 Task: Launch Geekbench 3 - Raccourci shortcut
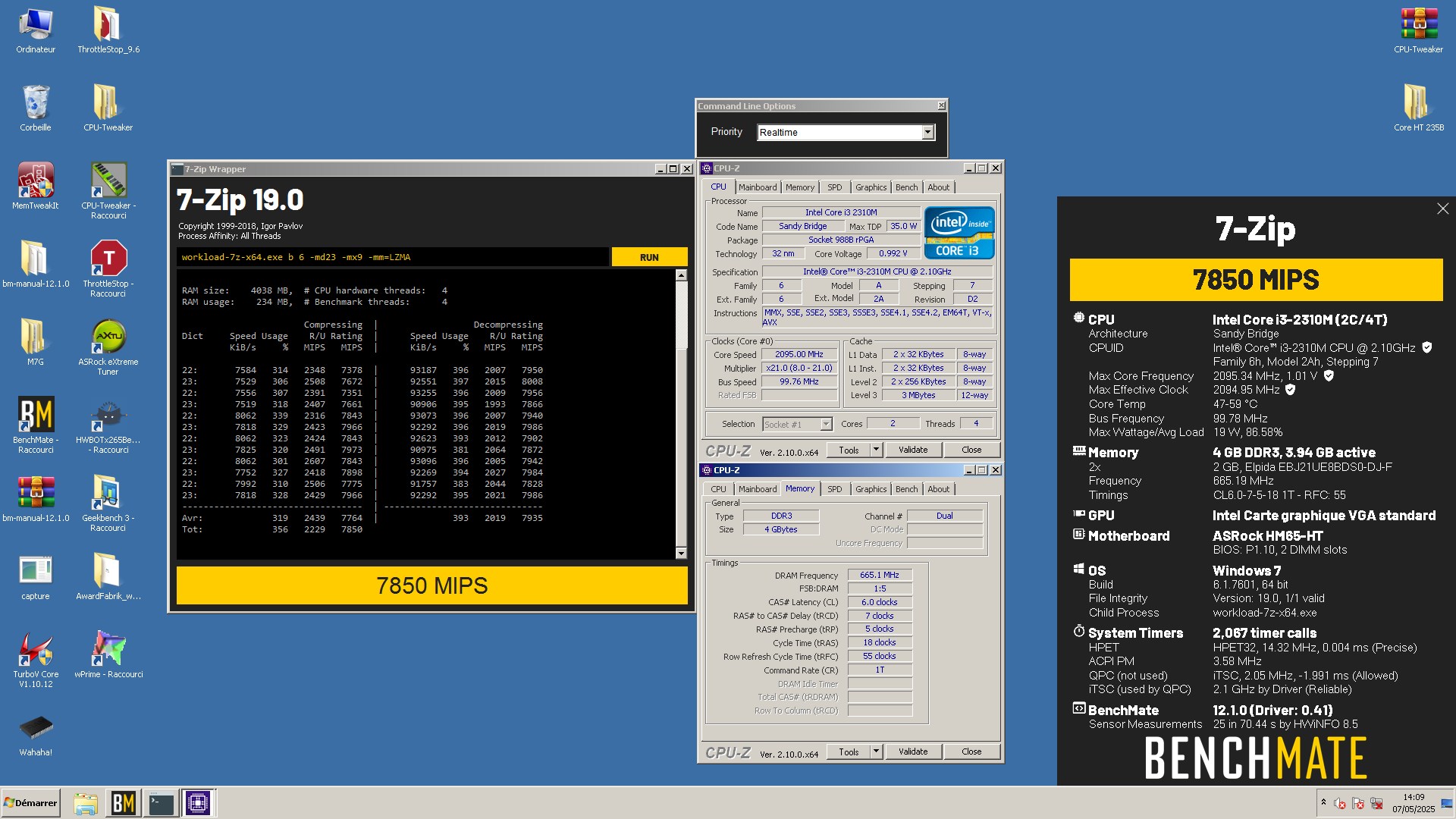[x=108, y=504]
